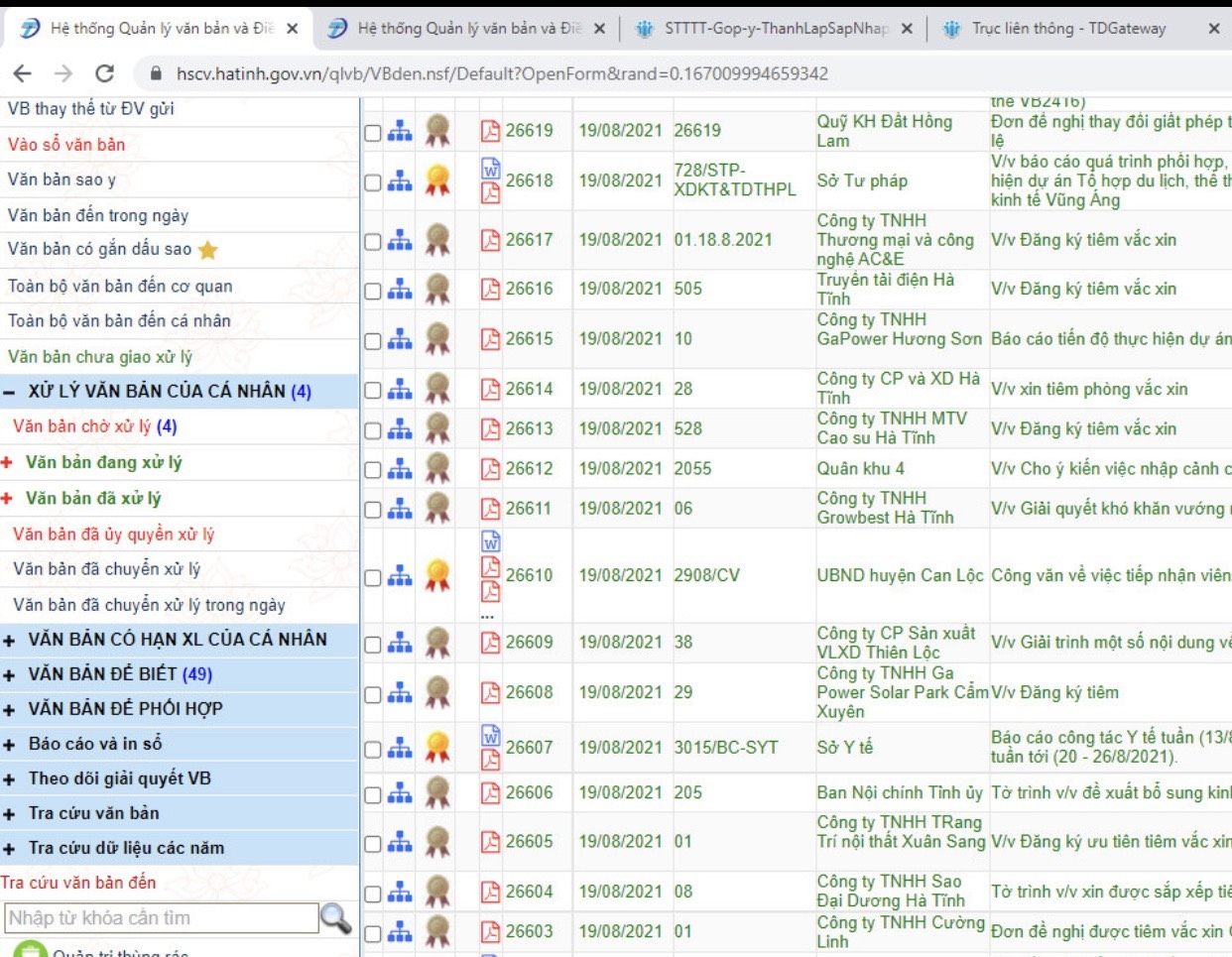1232x957 pixels.
Task: Click the Nhập từ khóa cần tìm field
Action: [162, 918]
